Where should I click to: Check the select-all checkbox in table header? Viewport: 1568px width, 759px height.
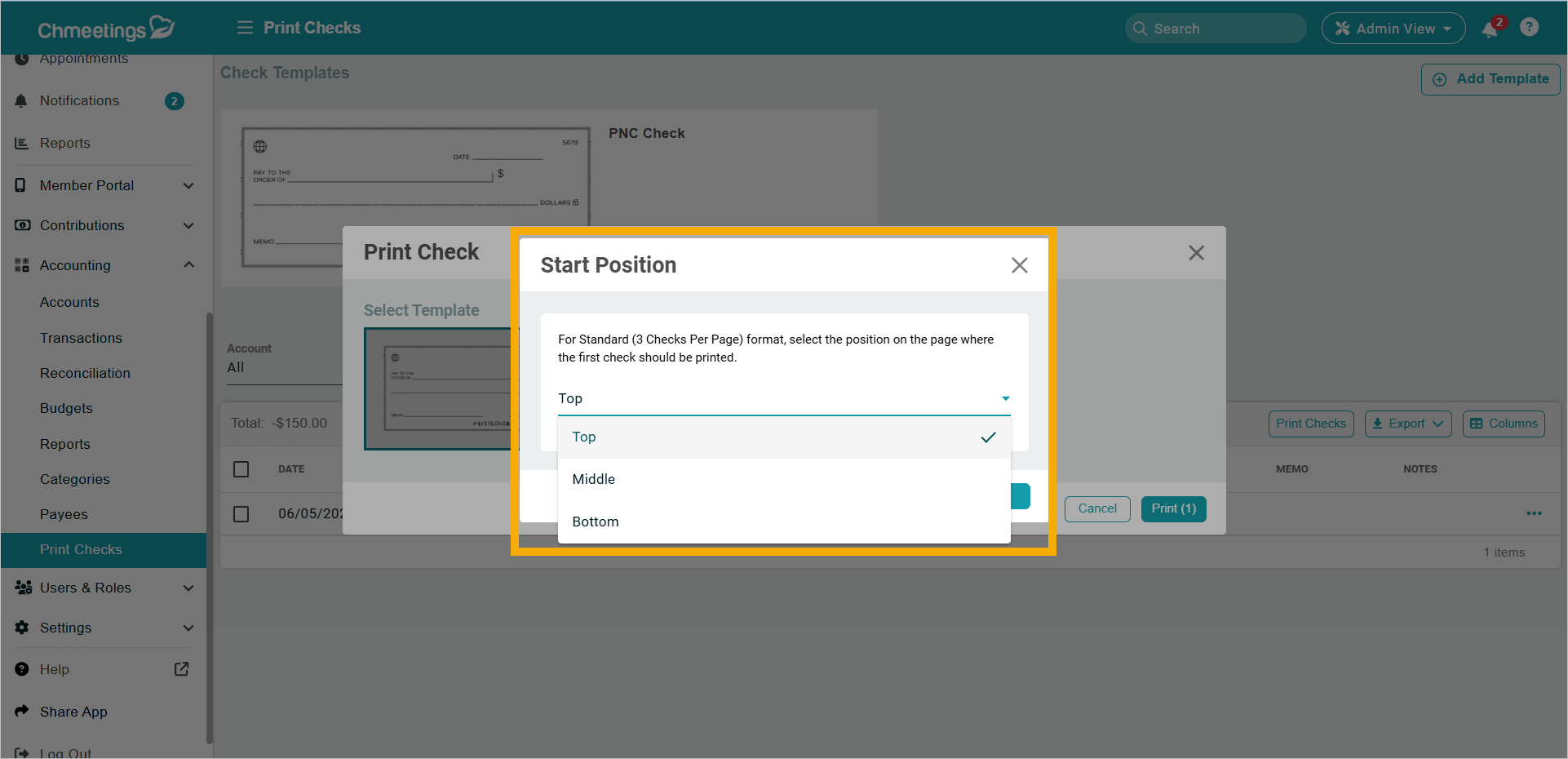pyautogui.click(x=241, y=469)
